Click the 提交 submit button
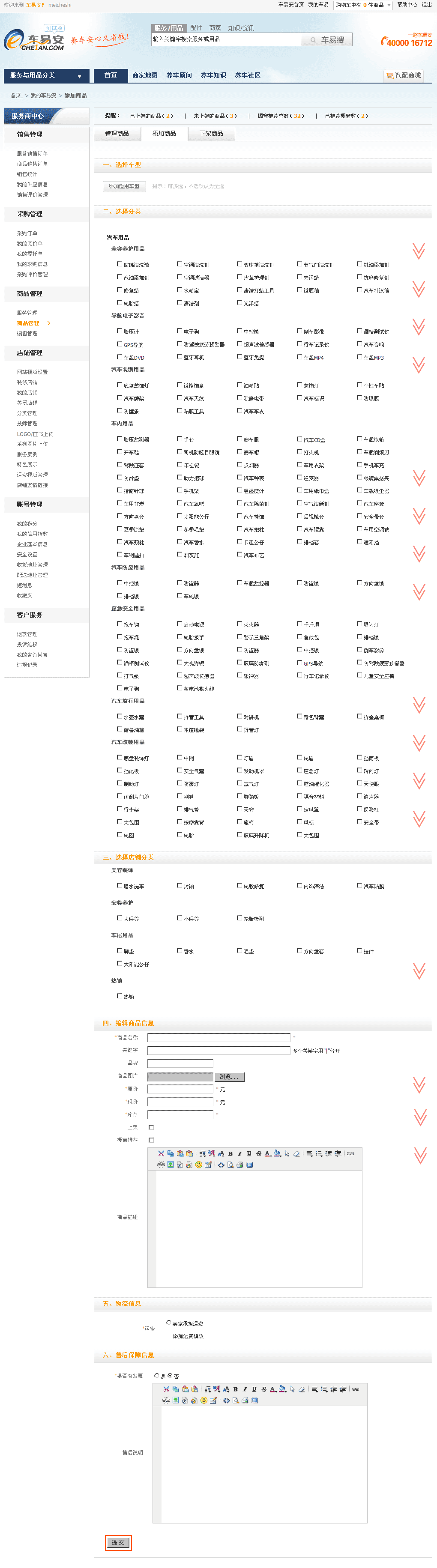This screenshot has width=437, height=1568. (x=118, y=1542)
